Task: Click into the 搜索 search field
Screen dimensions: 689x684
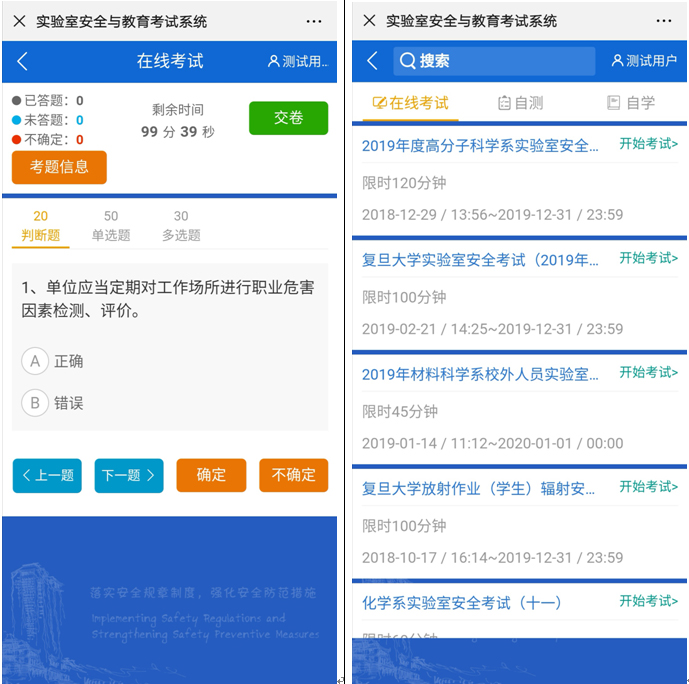Action: coord(500,61)
